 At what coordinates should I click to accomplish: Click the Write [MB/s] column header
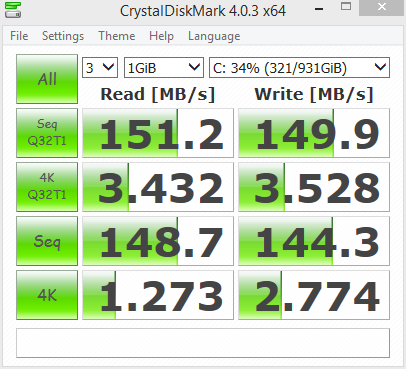pyautogui.click(x=314, y=94)
